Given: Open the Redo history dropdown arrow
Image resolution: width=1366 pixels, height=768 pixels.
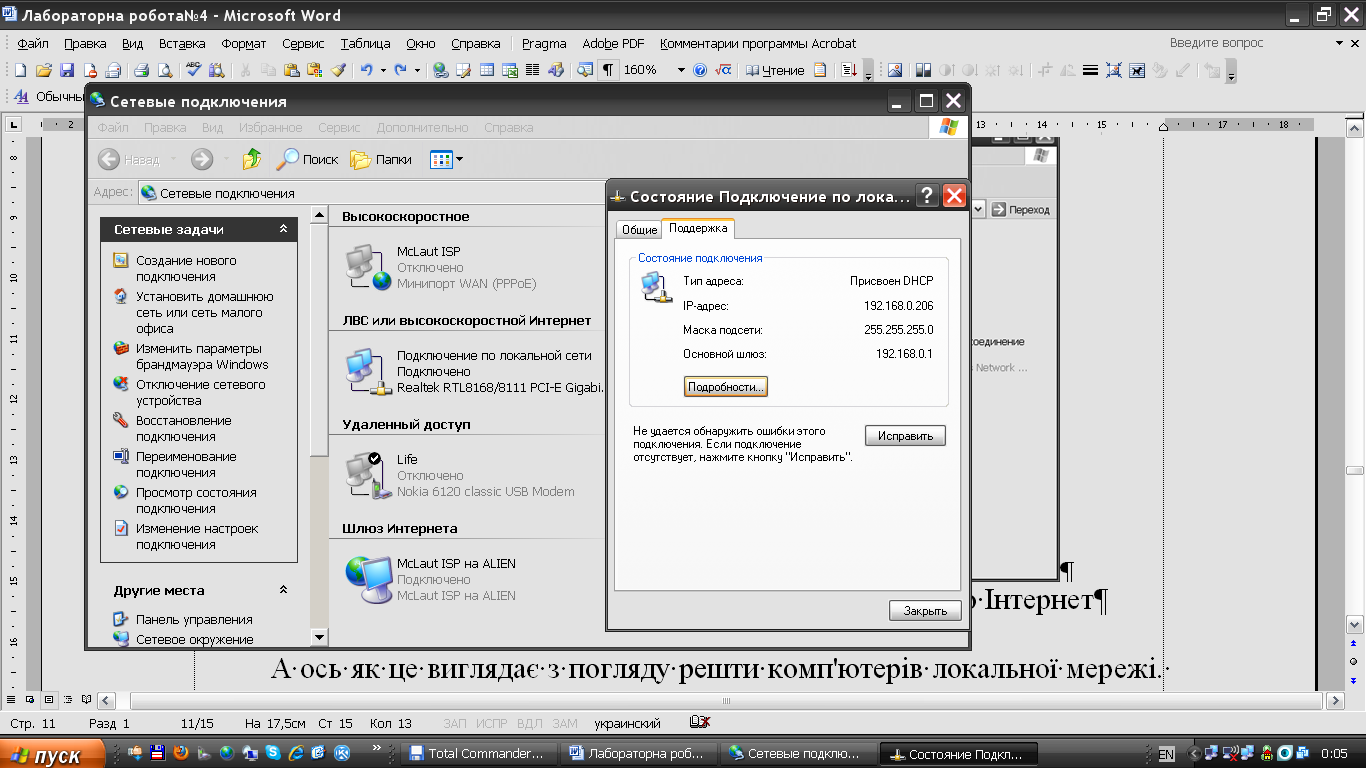Looking at the screenshot, I should (x=417, y=70).
